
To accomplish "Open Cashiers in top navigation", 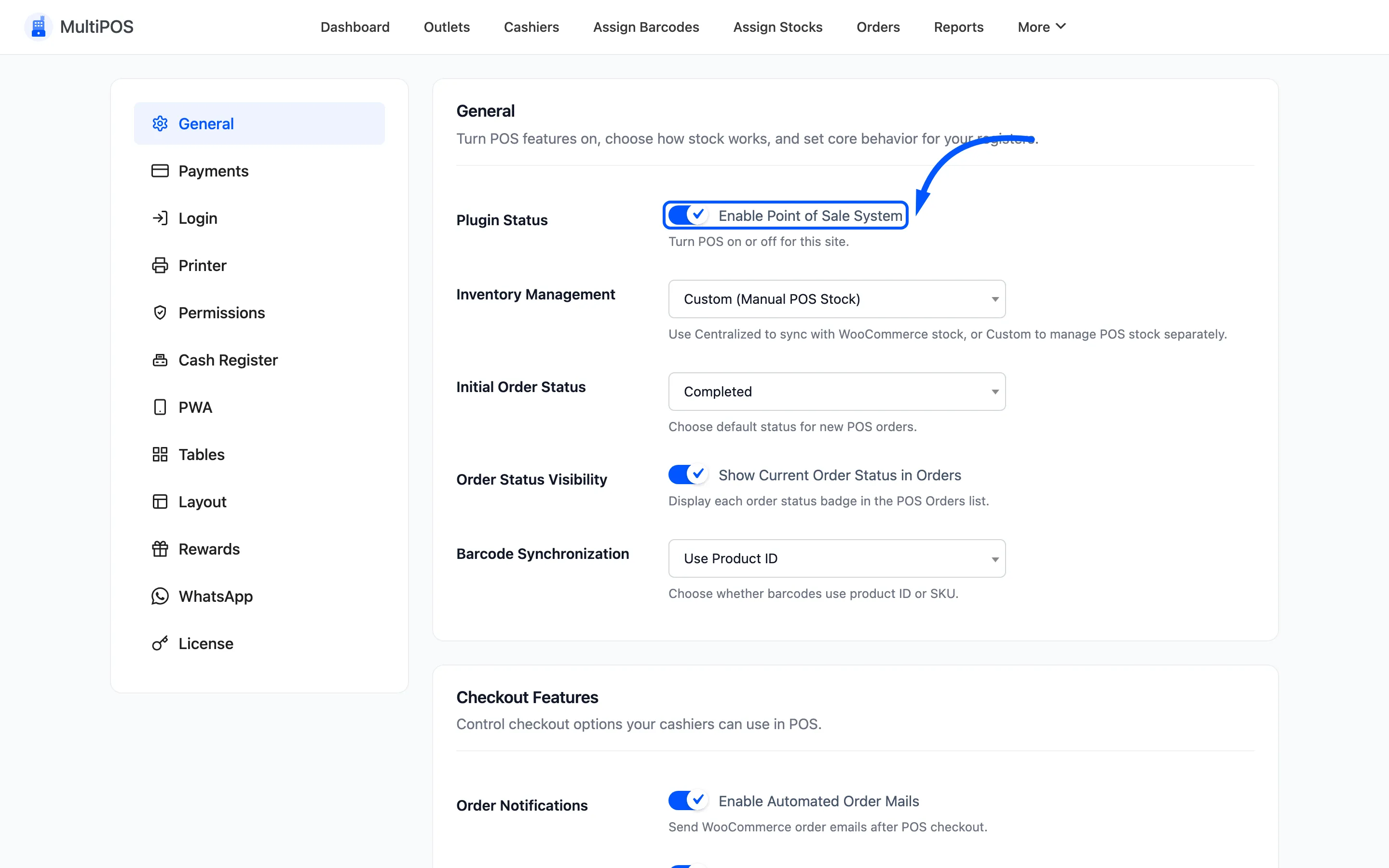I will [x=531, y=27].
